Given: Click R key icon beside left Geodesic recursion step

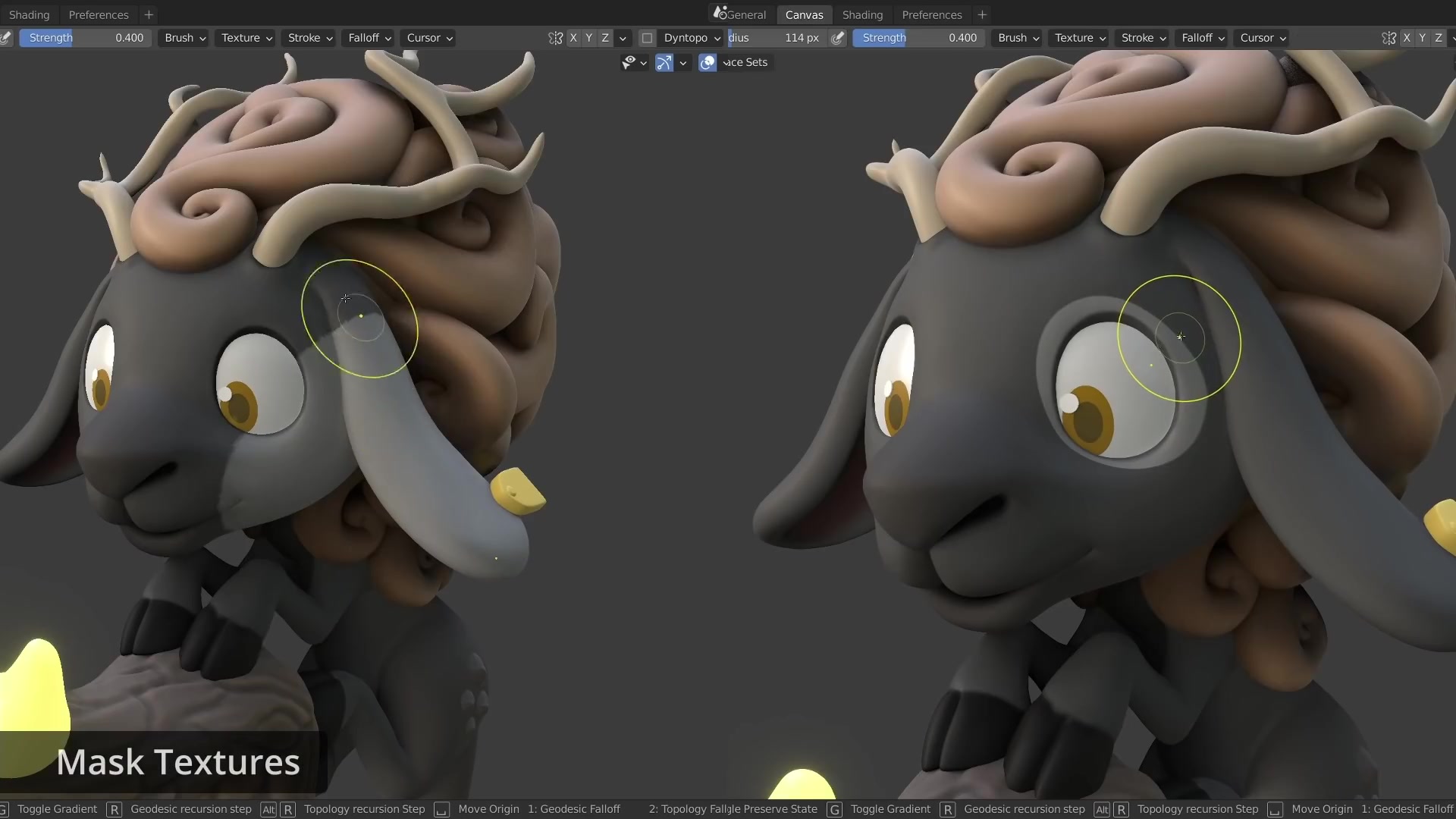Looking at the screenshot, I should [115, 810].
